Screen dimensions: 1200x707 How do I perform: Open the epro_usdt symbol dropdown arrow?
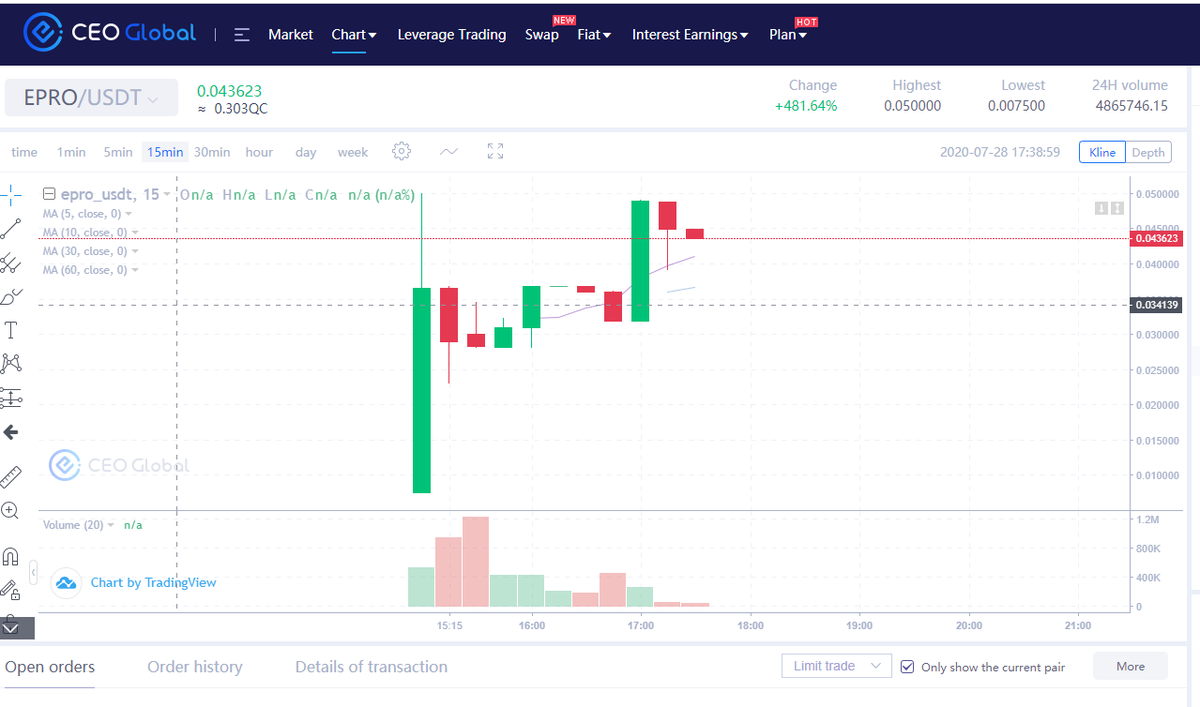click(x=166, y=194)
